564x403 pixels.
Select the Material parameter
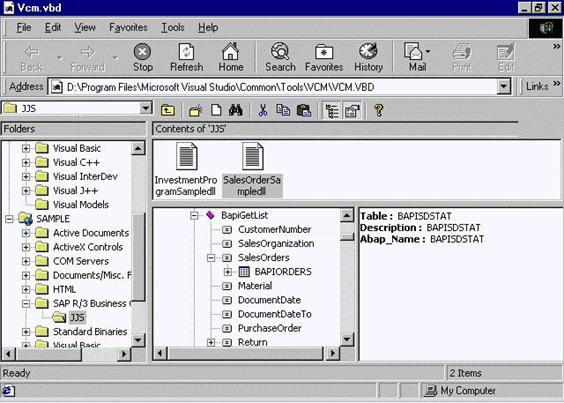(255, 286)
